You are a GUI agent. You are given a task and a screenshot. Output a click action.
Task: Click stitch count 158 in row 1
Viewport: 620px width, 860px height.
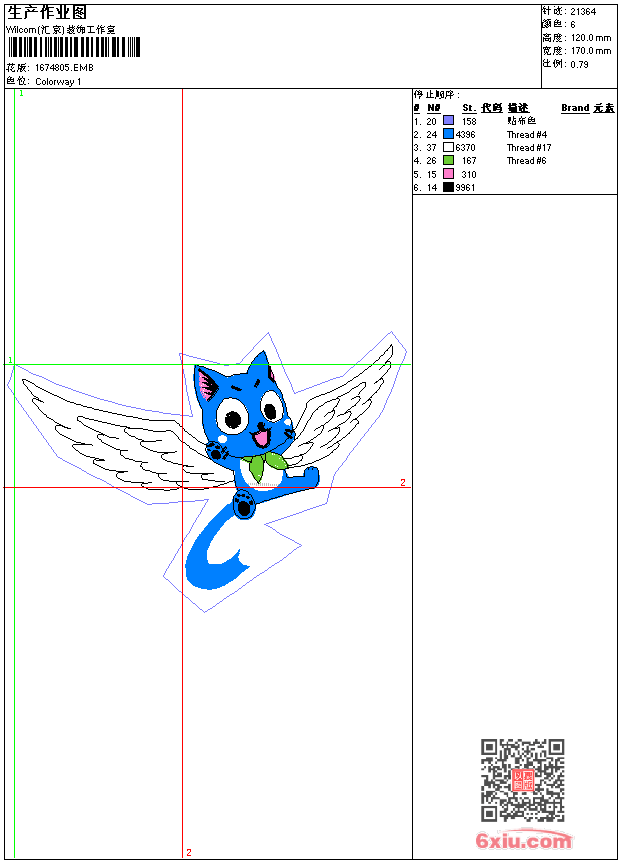pyautogui.click(x=469, y=121)
